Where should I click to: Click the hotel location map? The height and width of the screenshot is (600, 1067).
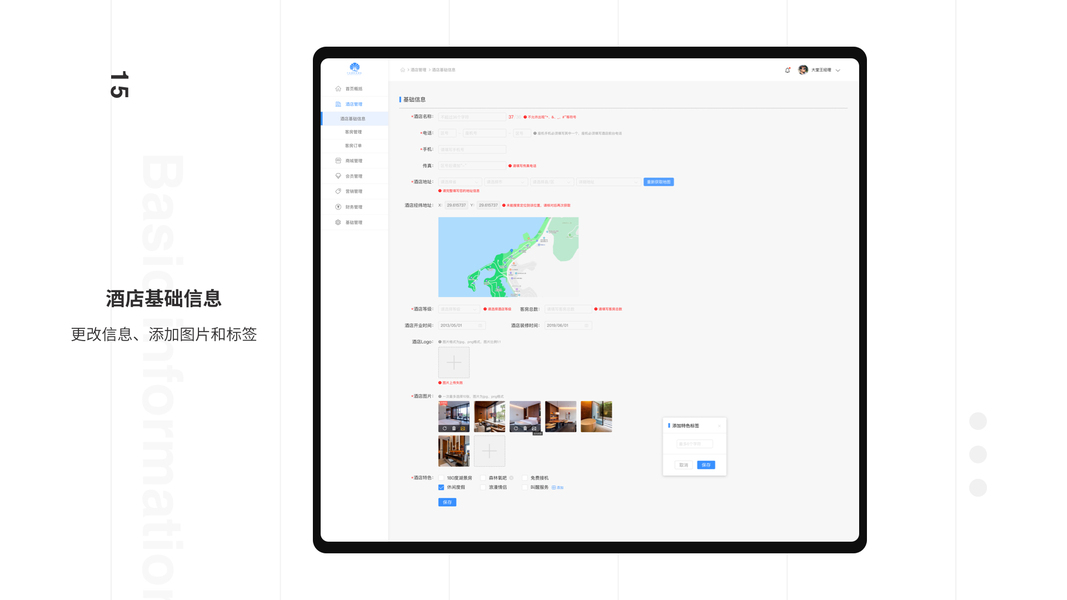(508, 257)
